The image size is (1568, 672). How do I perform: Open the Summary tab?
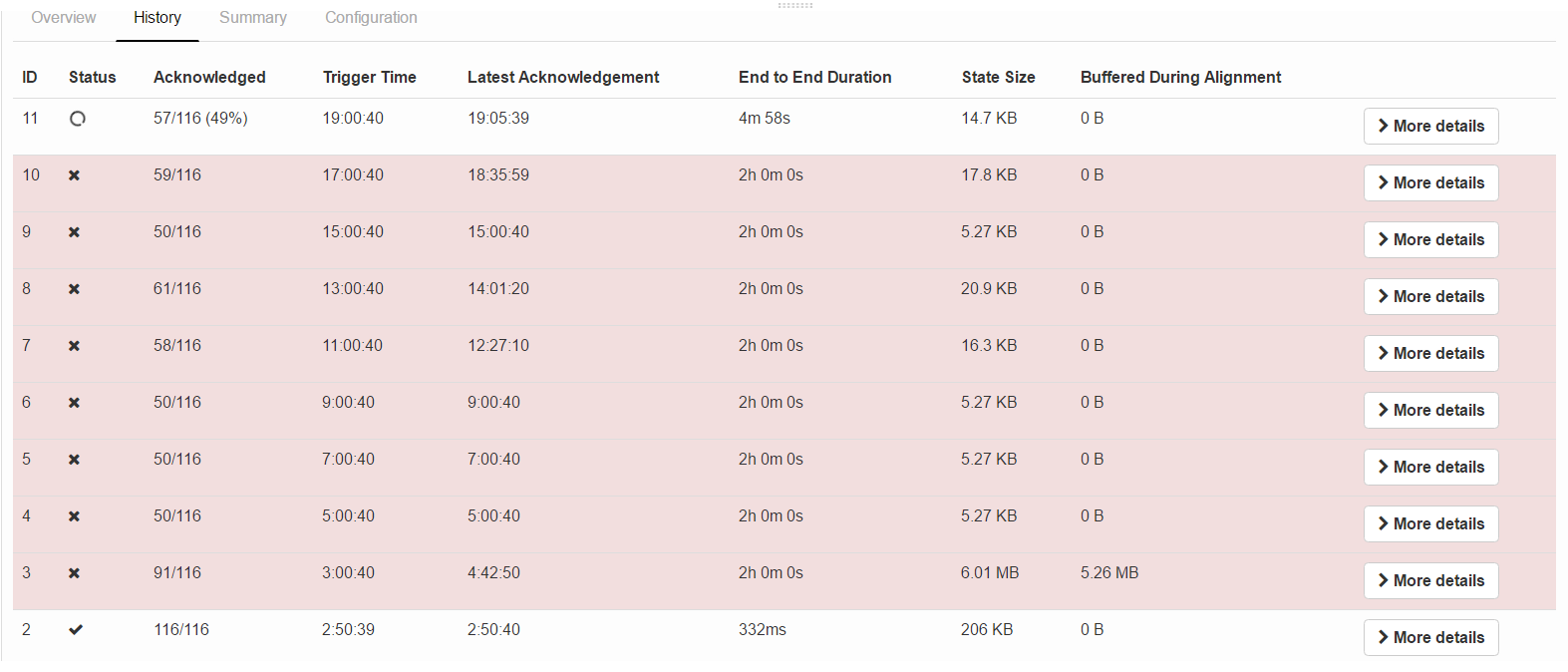tap(253, 18)
